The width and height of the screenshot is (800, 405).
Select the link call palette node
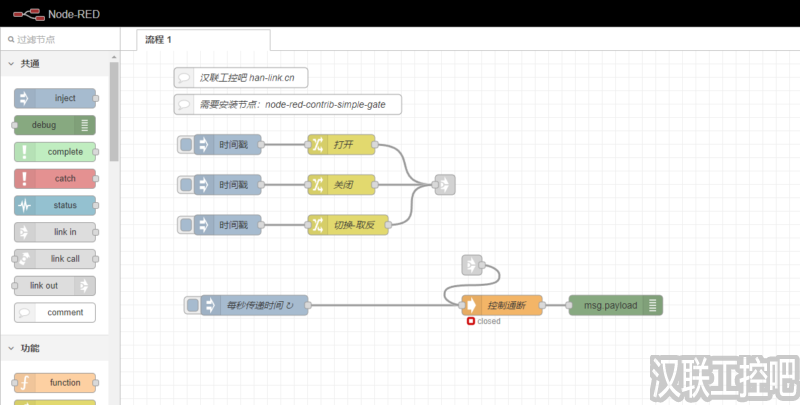pos(56,258)
